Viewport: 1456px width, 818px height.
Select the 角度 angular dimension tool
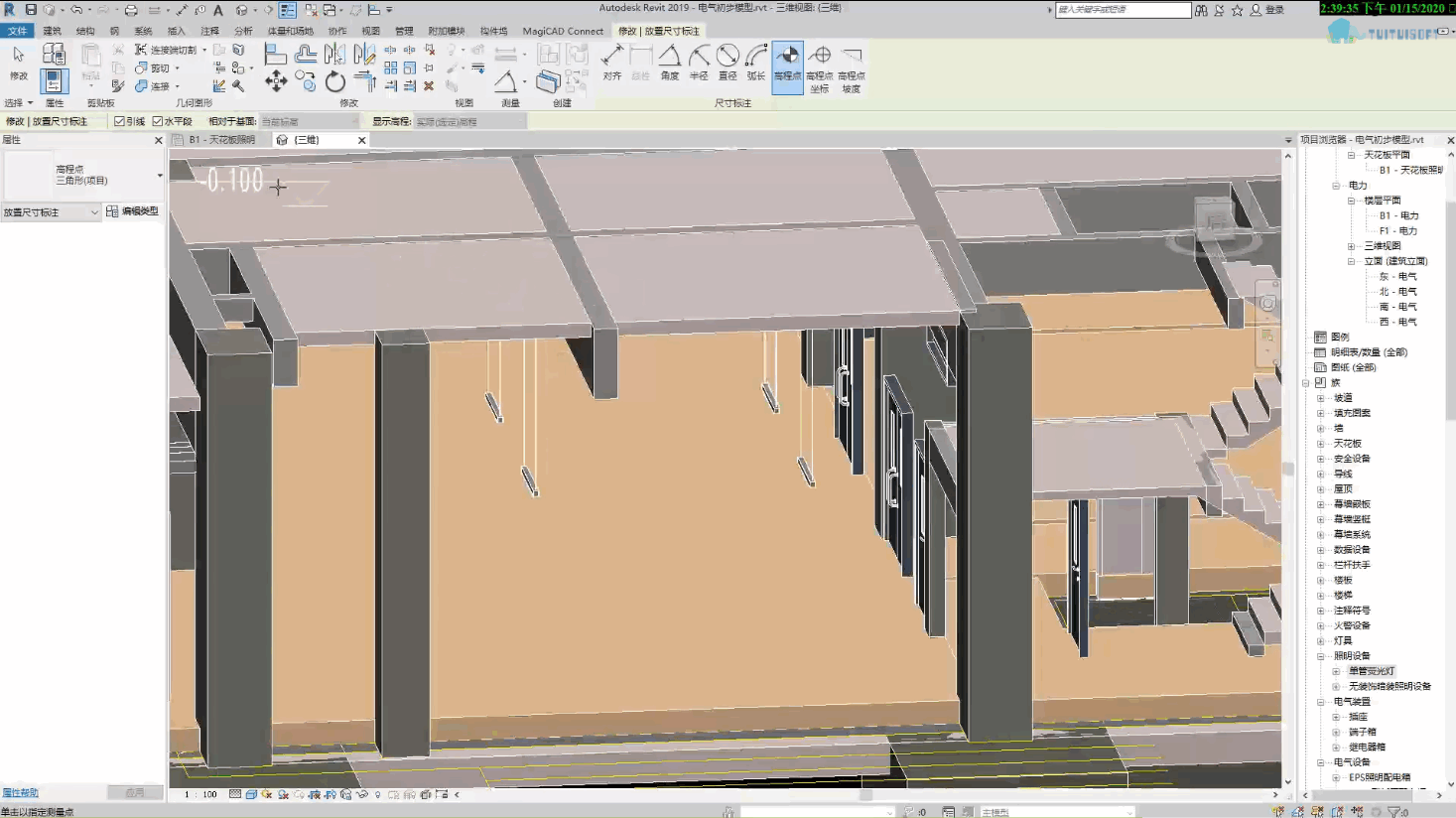click(670, 62)
